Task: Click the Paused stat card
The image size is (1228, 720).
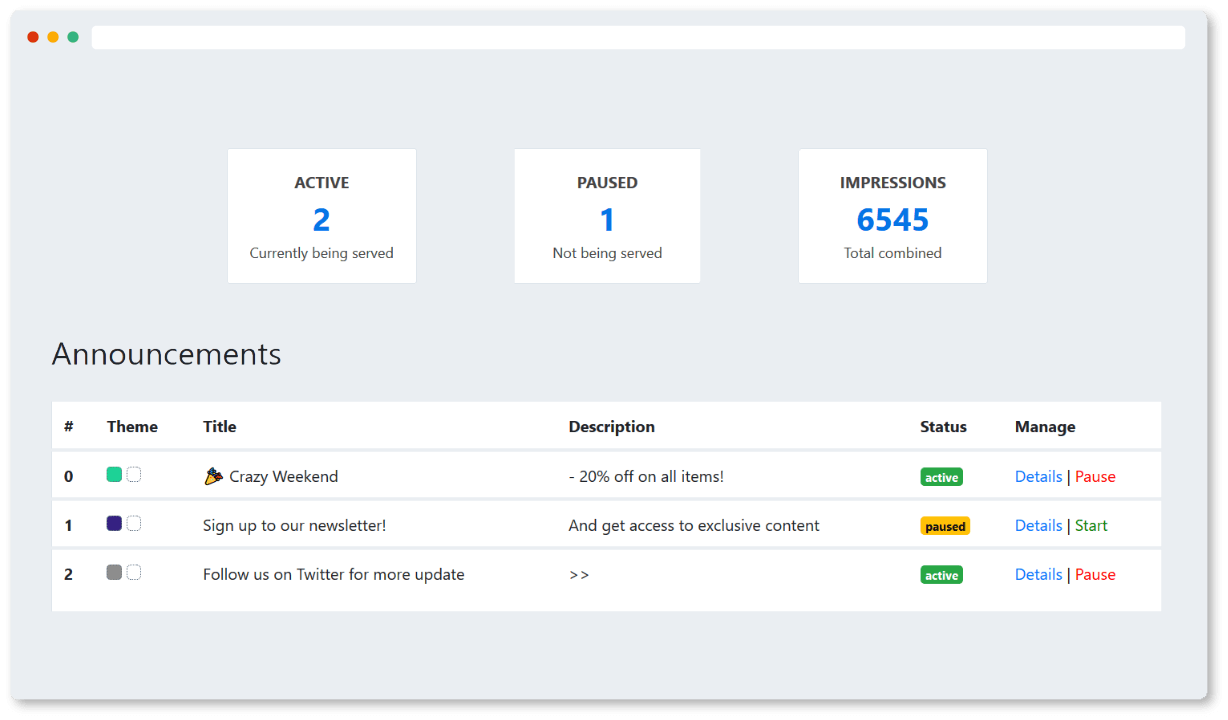Action: 607,216
